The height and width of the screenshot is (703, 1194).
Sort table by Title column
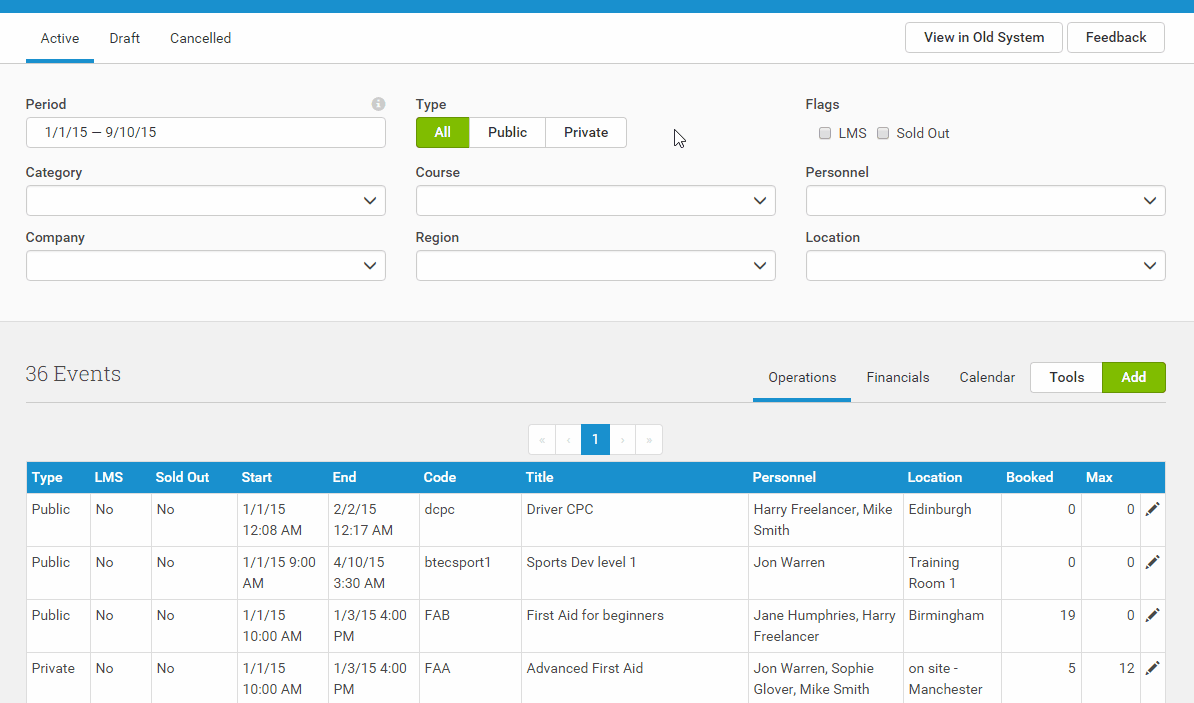tap(539, 478)
